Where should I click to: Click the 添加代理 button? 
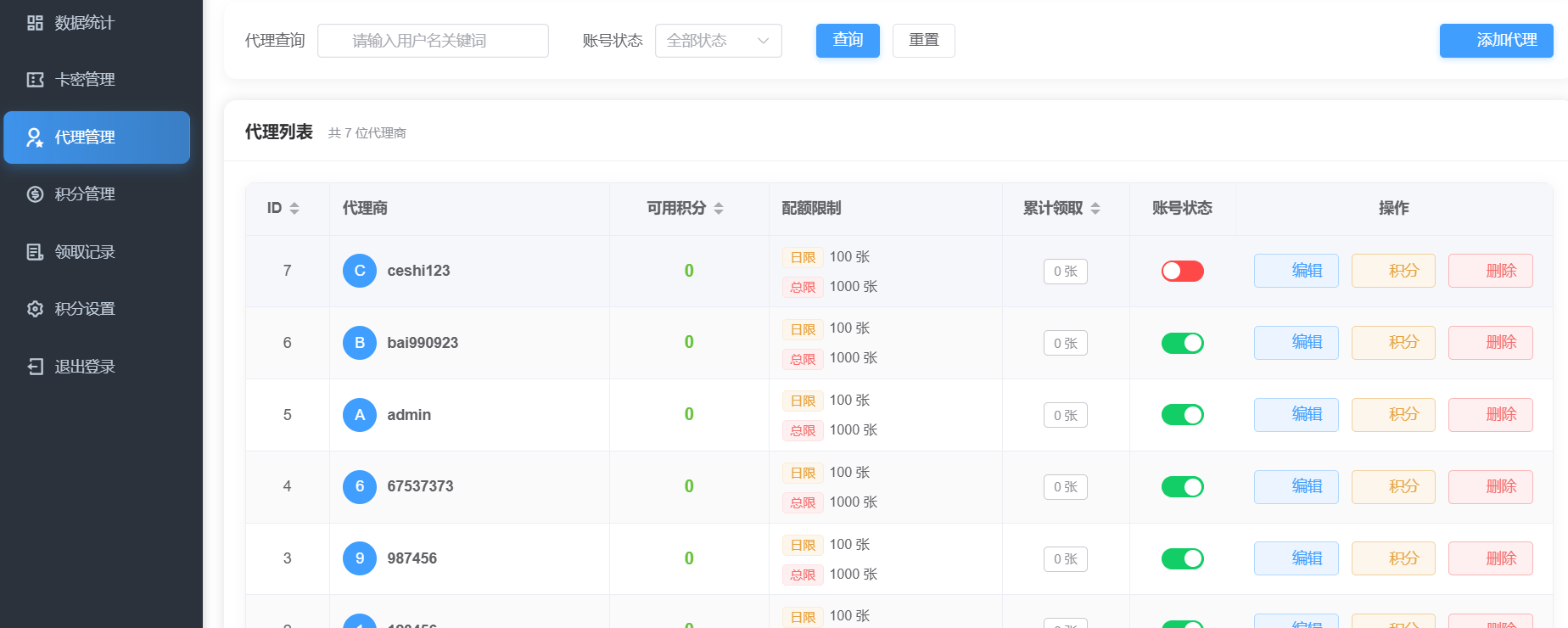1496,41
